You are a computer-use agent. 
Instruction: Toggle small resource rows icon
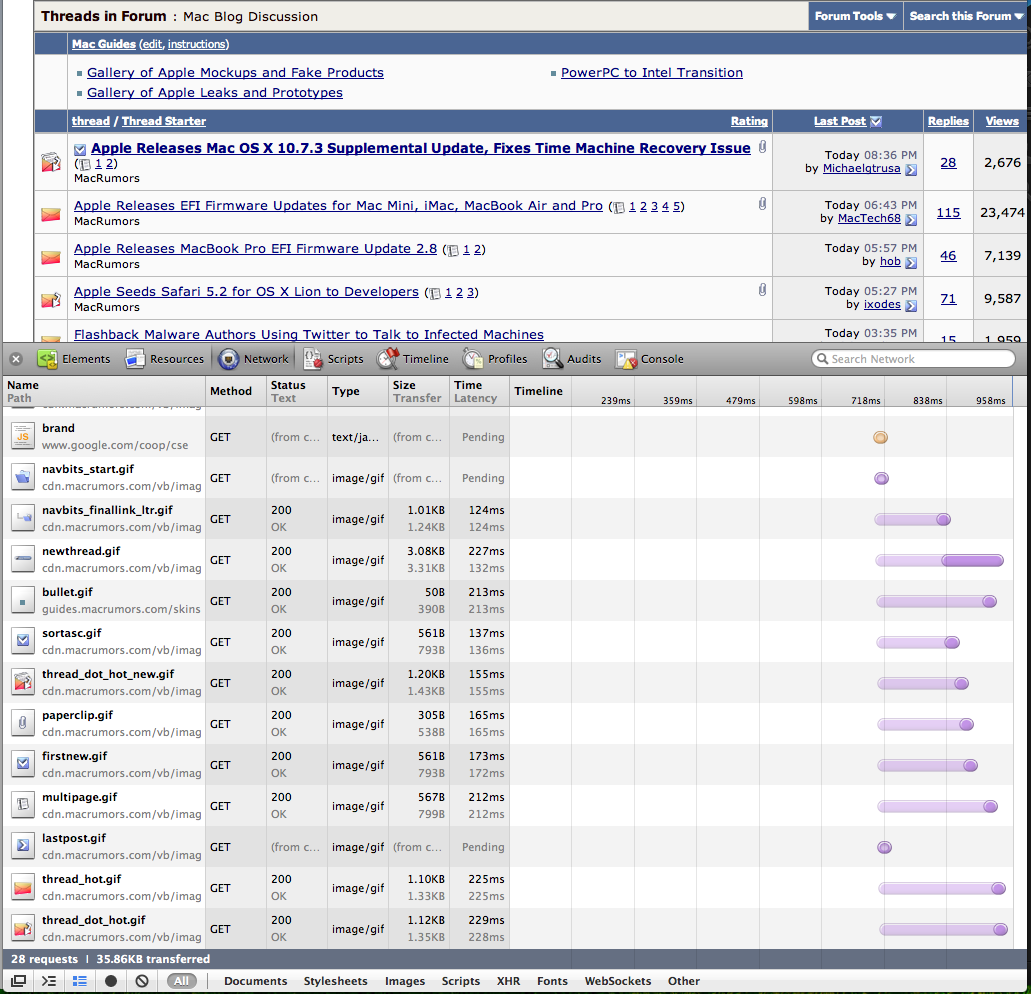(80, 981)
